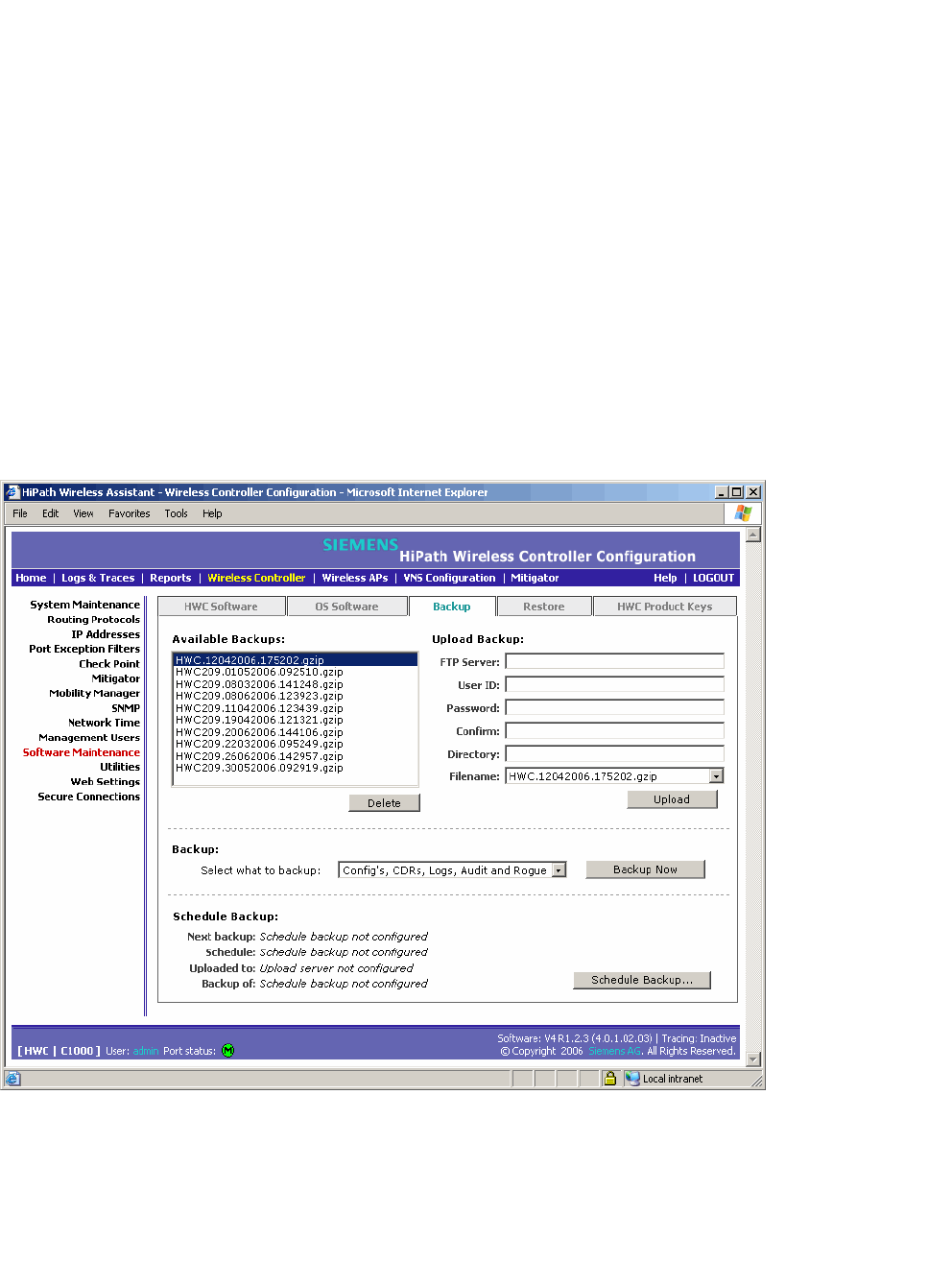Open Web Settings in the sidebar
This screenshot has height=1261, width=952.
105,781
